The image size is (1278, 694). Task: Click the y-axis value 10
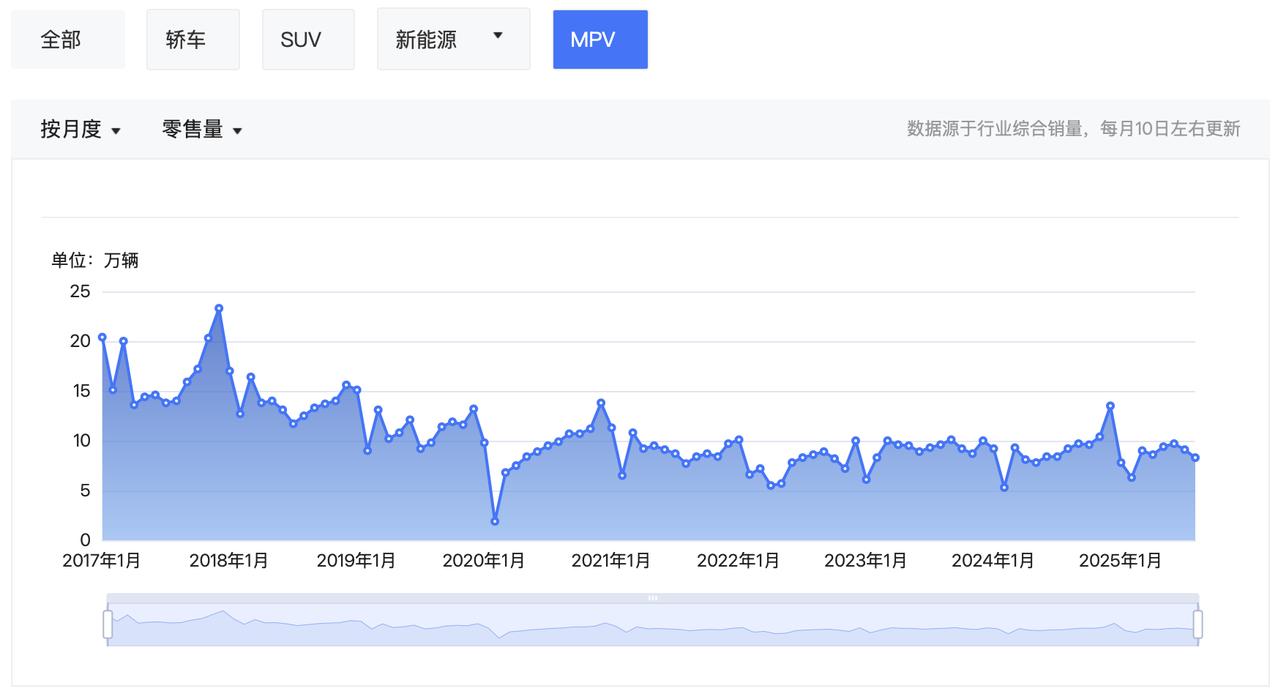(x=80, y=441)
